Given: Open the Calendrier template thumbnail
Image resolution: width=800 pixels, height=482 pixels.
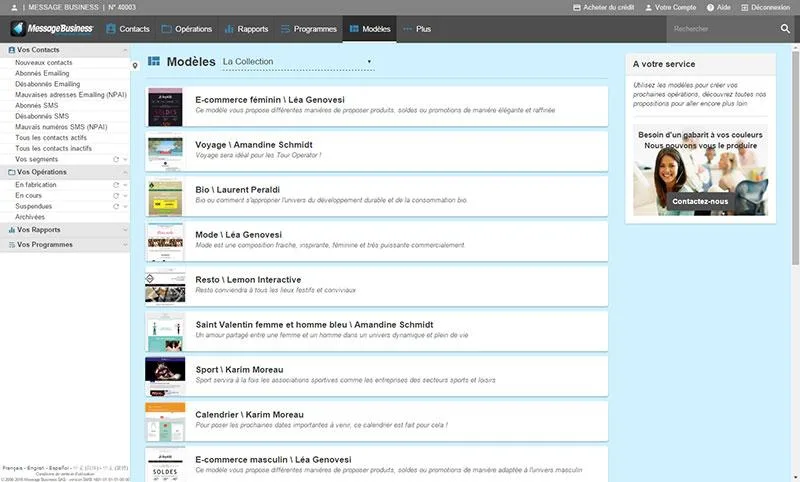Looking at the screenshot, I should click(165, 421).
